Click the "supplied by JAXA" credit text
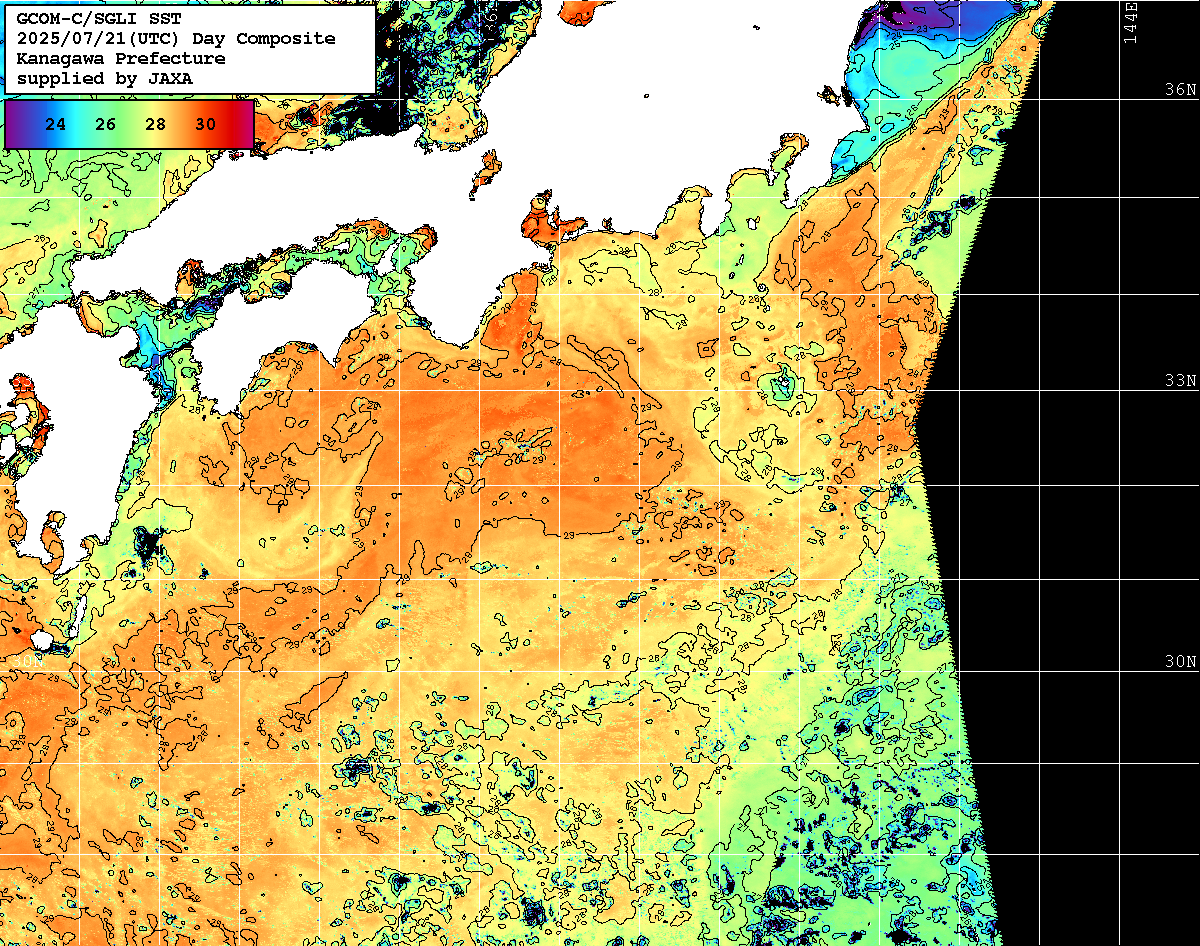 (104, 78)
